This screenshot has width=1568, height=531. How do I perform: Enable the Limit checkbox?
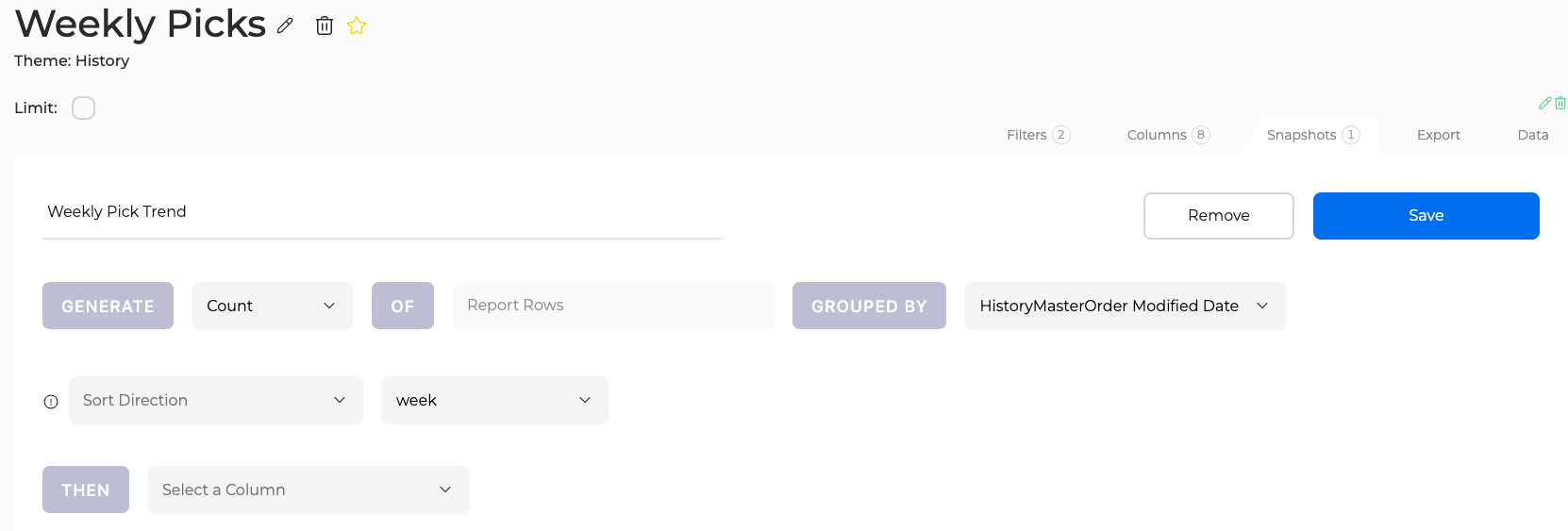tap(84, 108)
